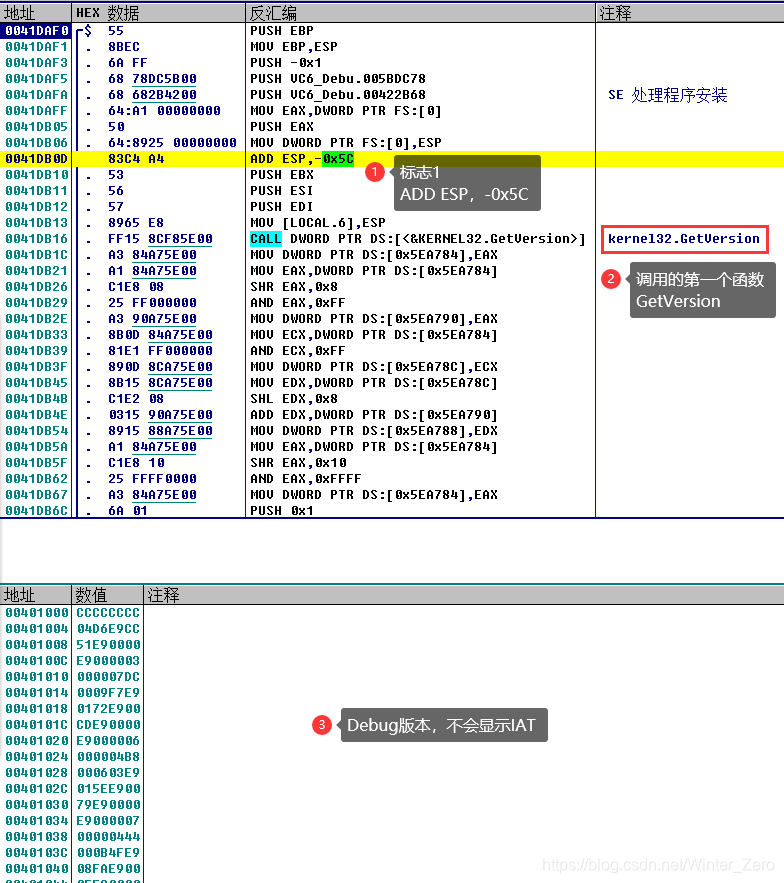Select MOV DWORD PTR DS:[0x5EA78C],ECX line
The width and height of the screenshot is (784, 883).
point(374,367)
